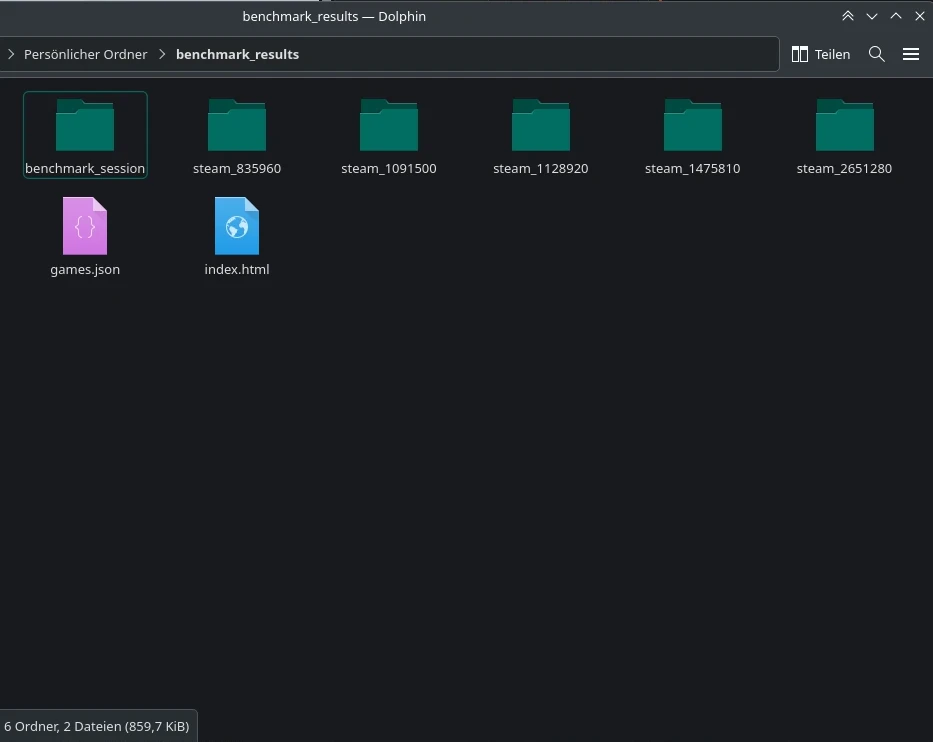Viewport: 933px width, 742px height.
Task: Click the steam_2651280 label text
Action: click(844, 168)
